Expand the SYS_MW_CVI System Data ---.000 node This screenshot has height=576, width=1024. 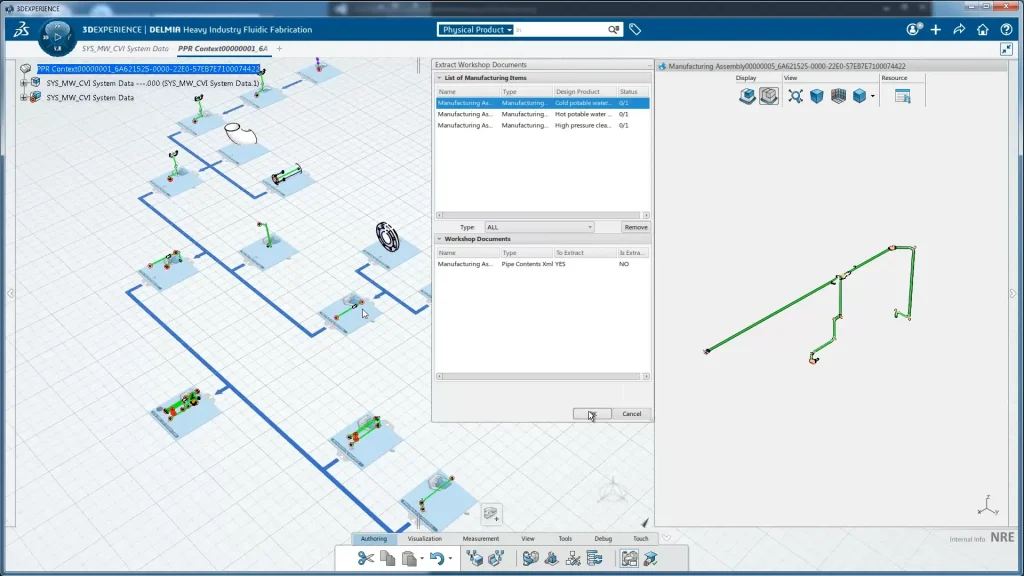(24, 83)
